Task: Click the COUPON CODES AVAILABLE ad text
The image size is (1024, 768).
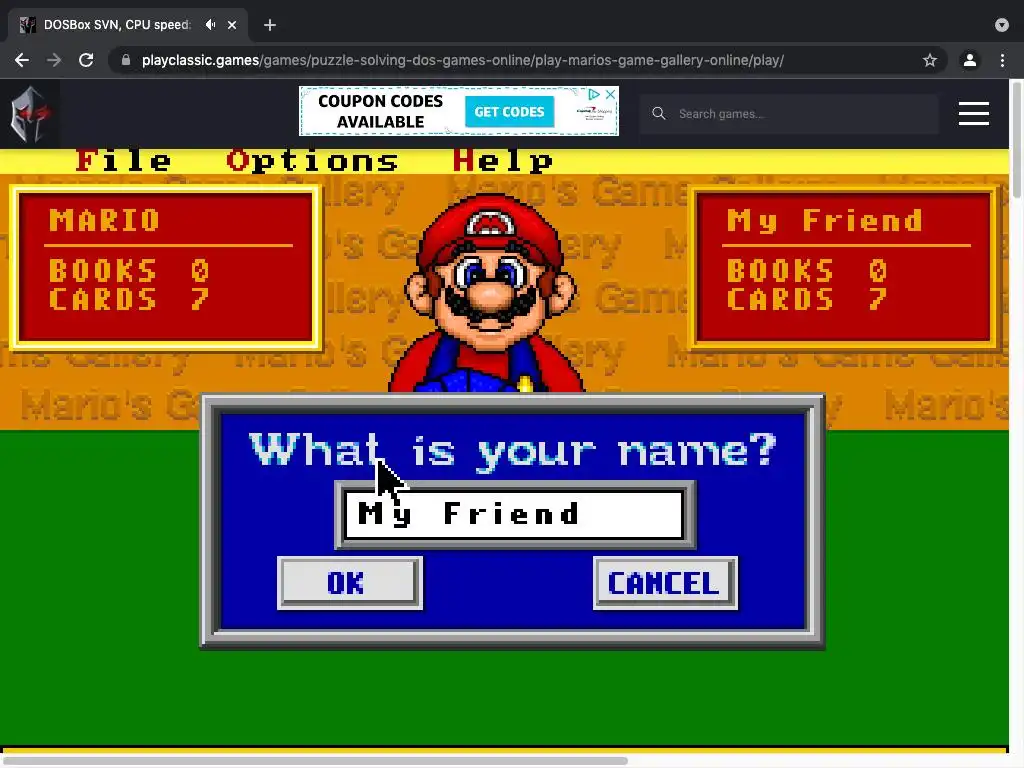Action: click(381, 112)
